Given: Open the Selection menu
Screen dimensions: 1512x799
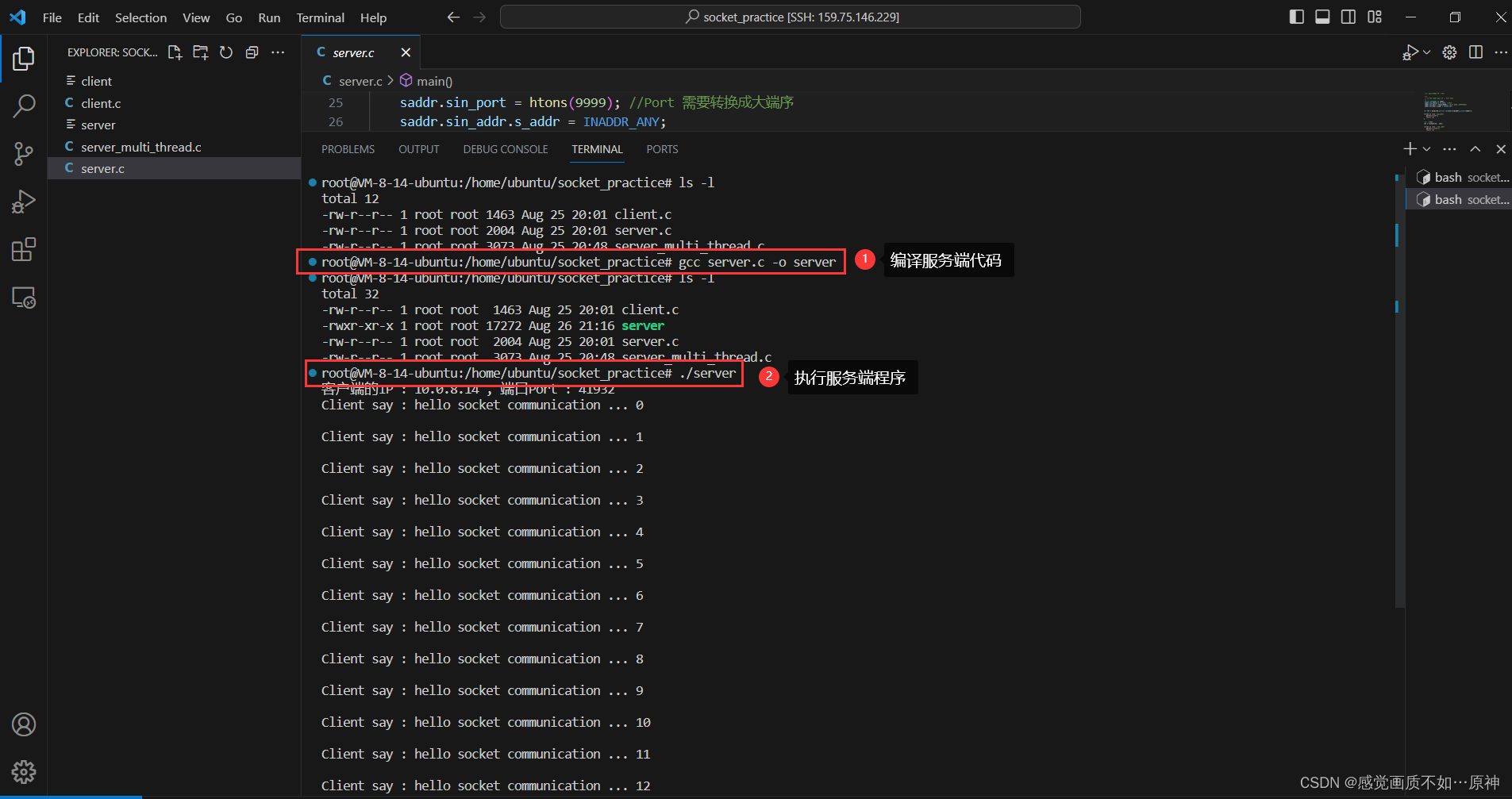Looking at the screenshot, I should click(140, 17).
